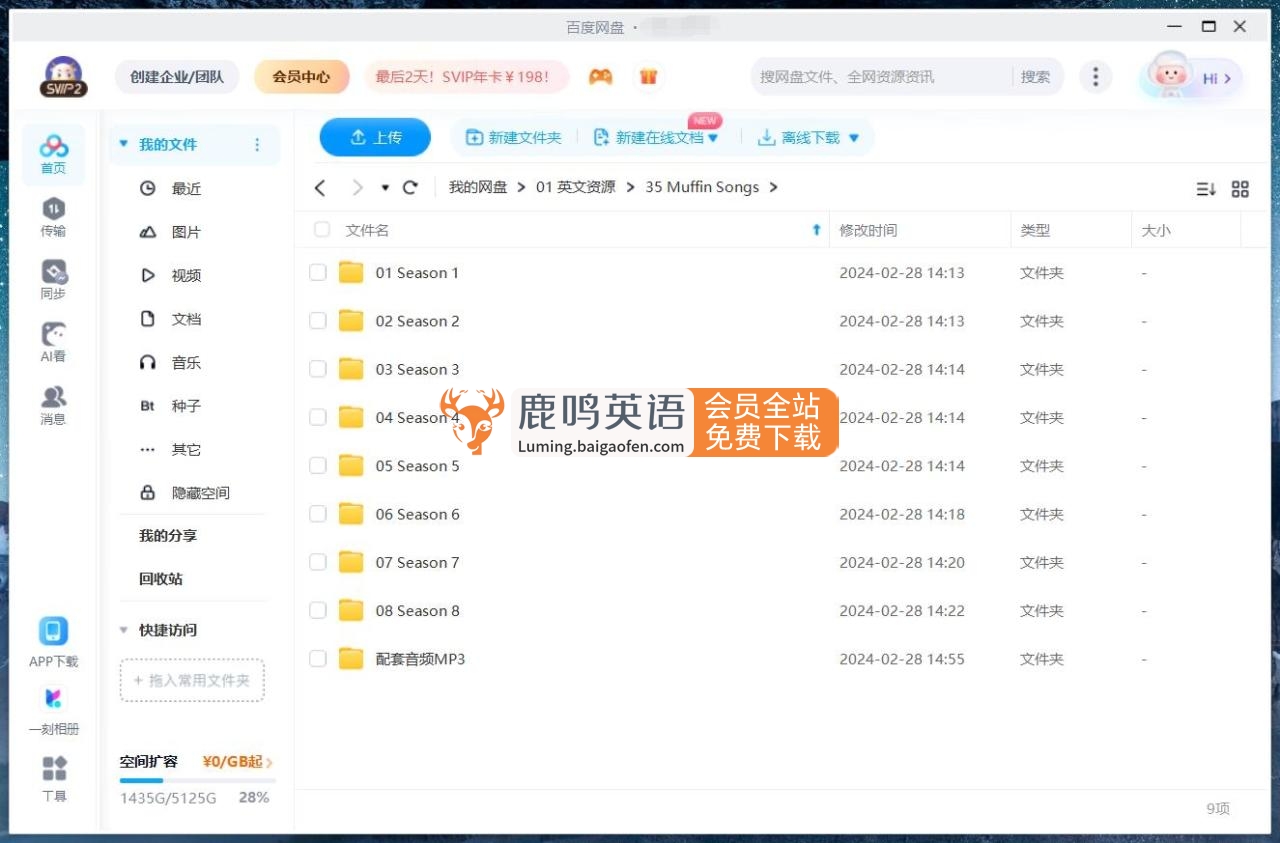Viewport: 1280px width, 843px height.
Task: Select 视频 category
Action: (186, 275)
